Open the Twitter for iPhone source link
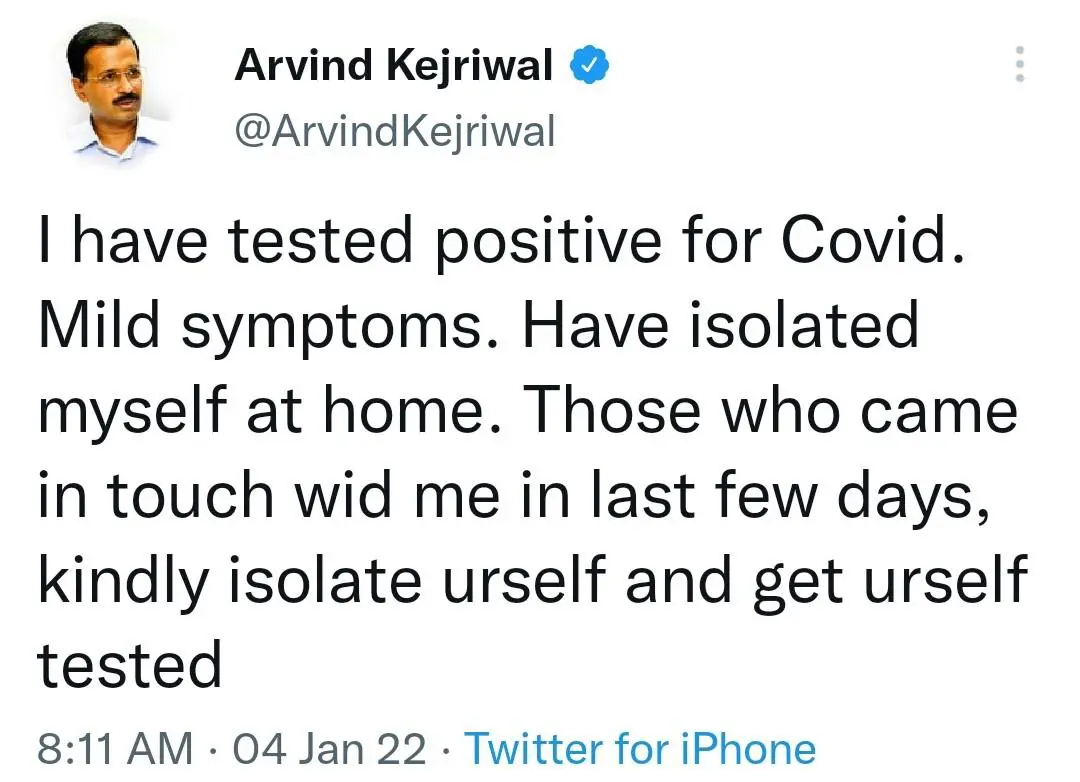 coord(640,748)
